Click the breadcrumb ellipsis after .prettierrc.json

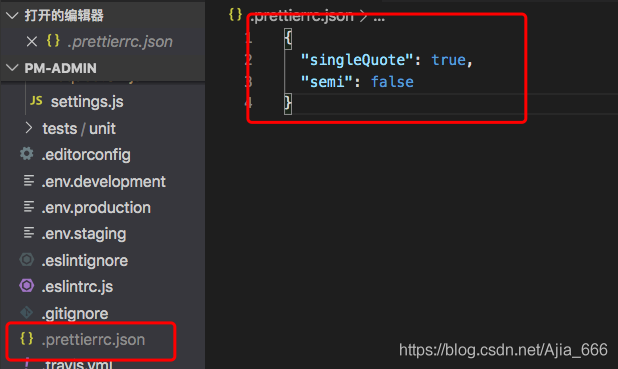379,17
